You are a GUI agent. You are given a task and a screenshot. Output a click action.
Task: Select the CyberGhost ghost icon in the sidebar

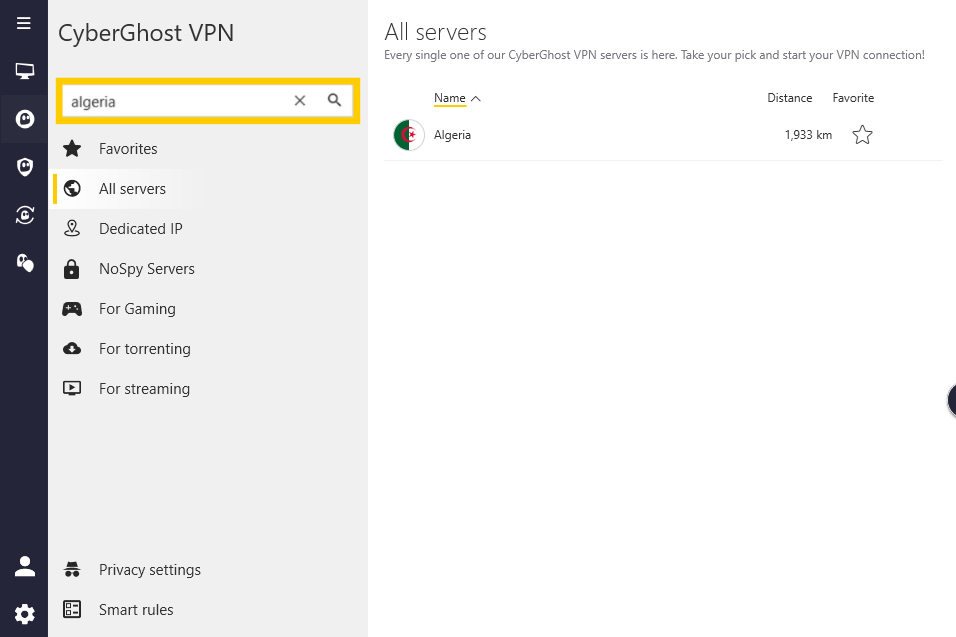coord(24,119)
